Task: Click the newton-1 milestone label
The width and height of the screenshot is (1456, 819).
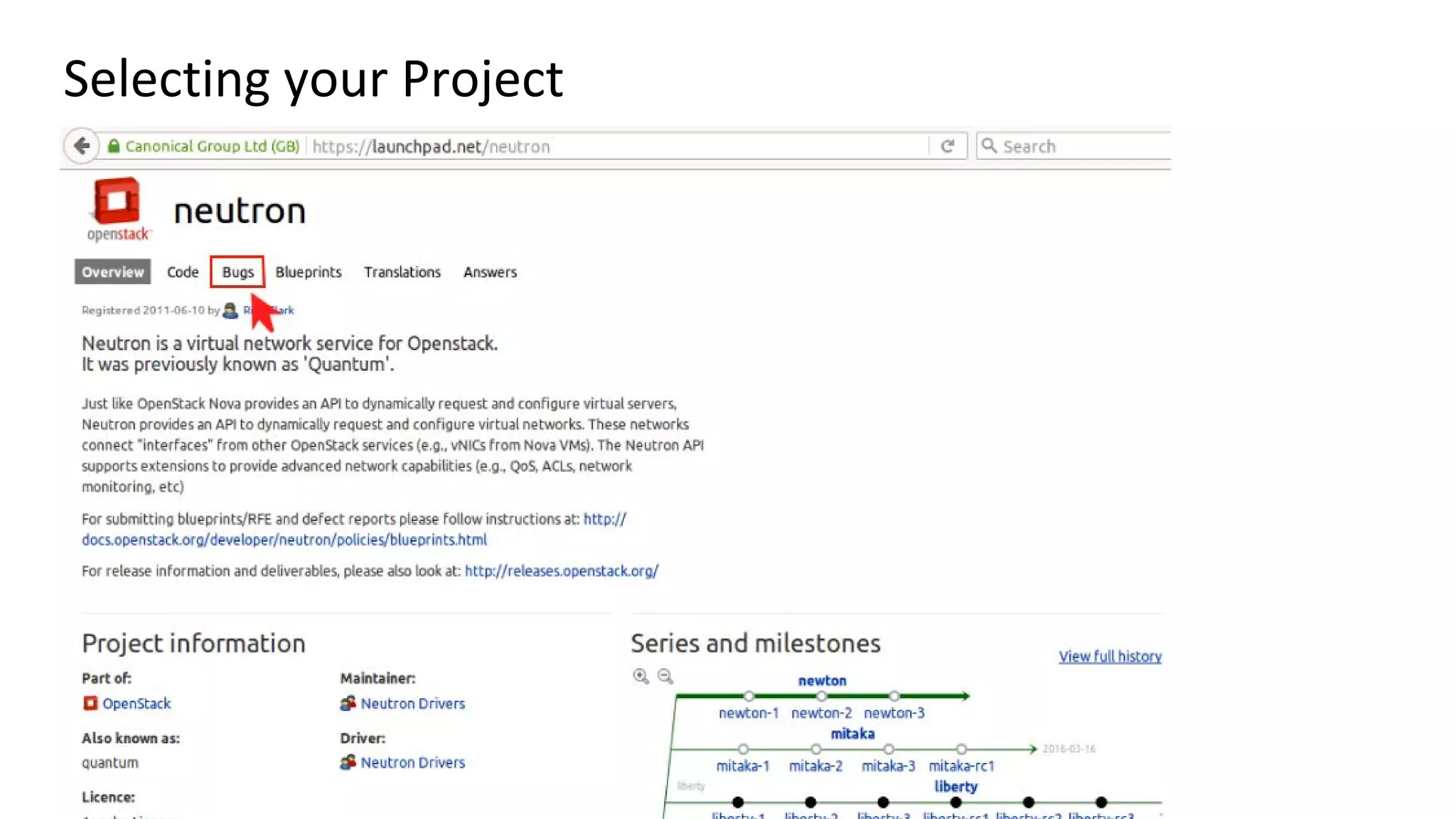Action: pos(749,713)
